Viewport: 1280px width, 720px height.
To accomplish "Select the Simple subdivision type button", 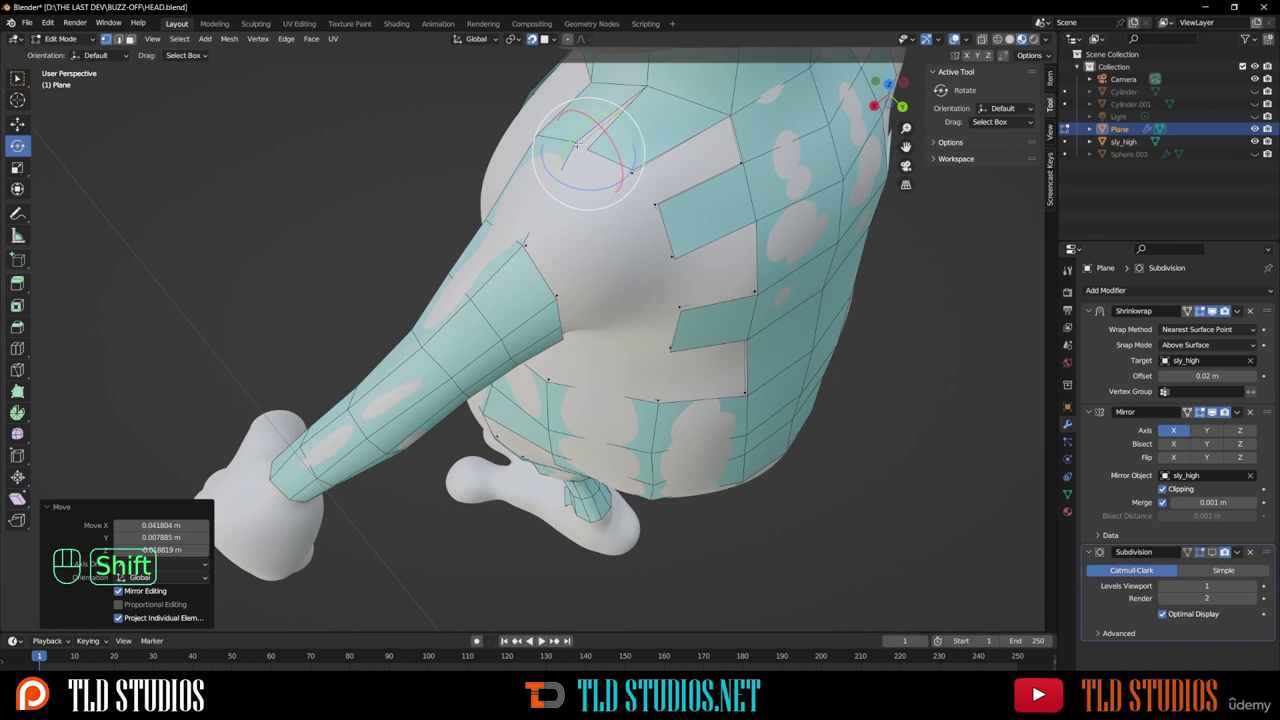I will coord(1223,570).
